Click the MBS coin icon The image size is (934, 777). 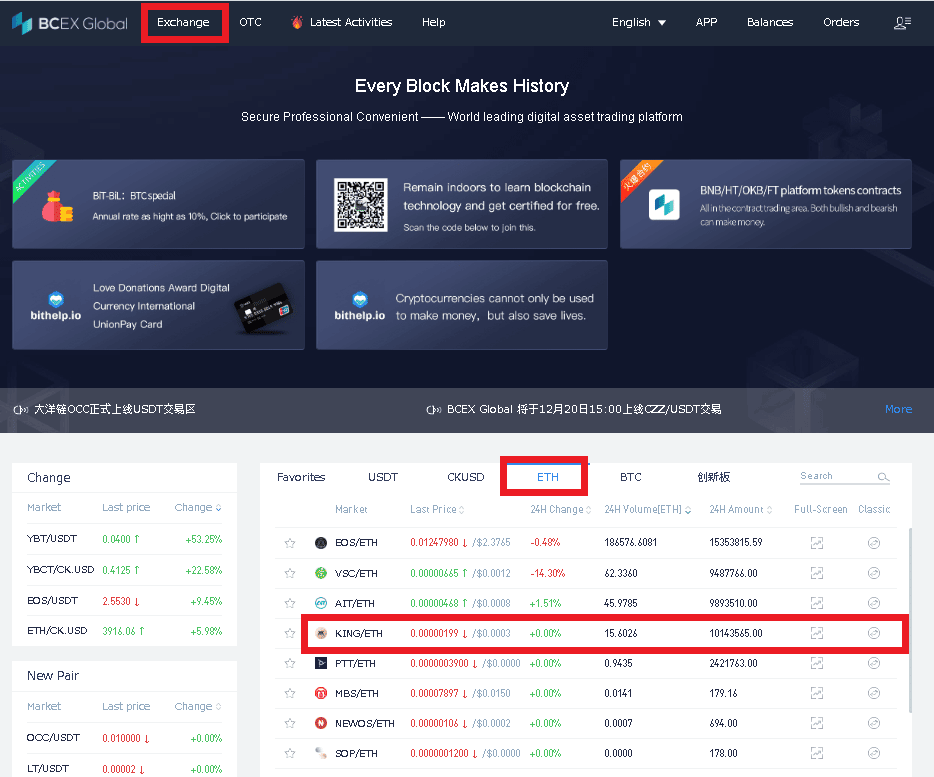[x=321, y=693]
